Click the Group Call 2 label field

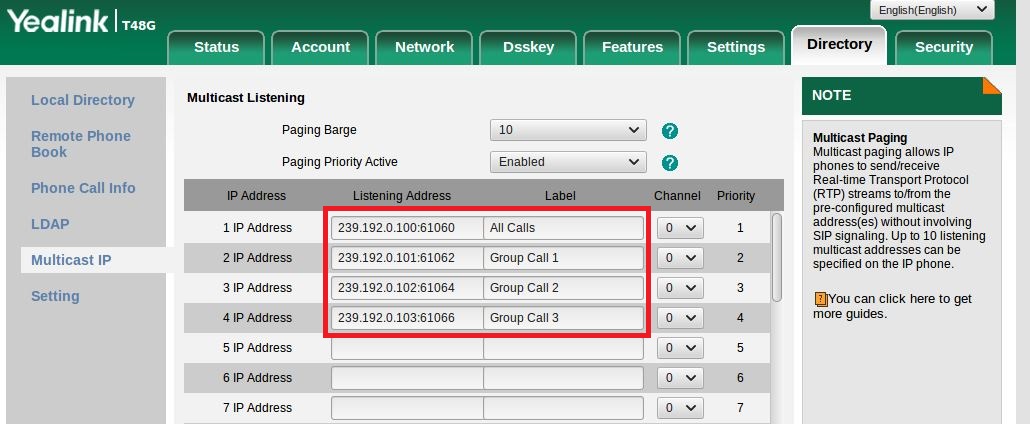point(564,288)
